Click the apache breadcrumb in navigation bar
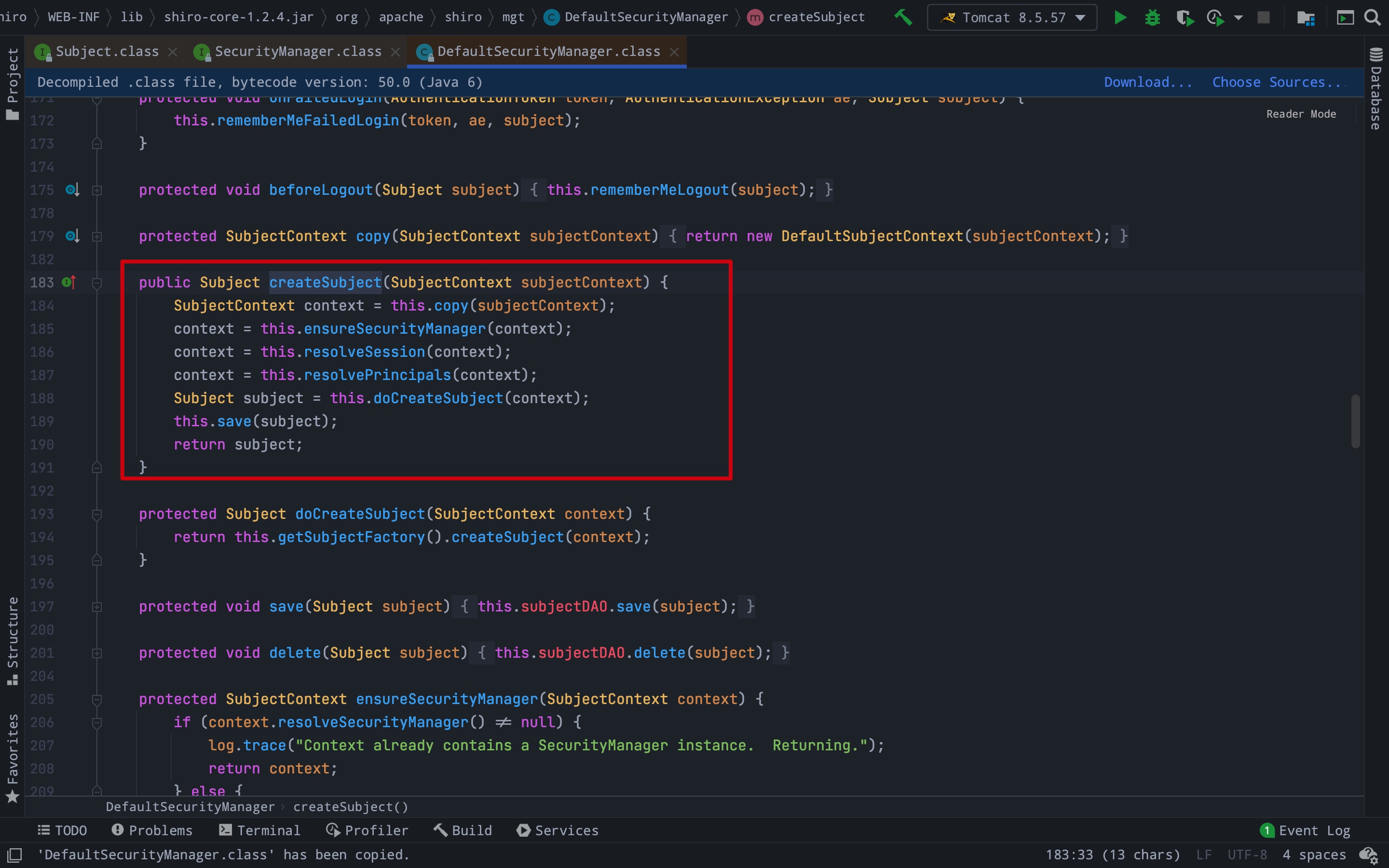Screen dimensions: 1389x868 pos(401,17)
